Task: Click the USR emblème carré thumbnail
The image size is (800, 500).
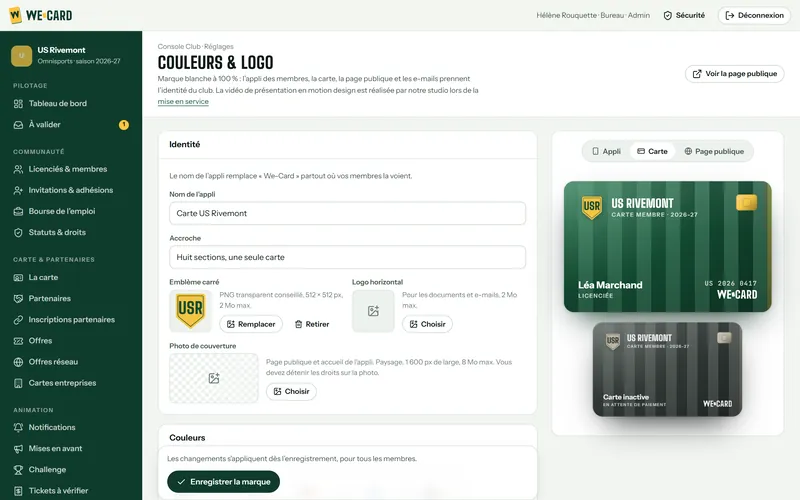Action: click(x=190, y=311)
